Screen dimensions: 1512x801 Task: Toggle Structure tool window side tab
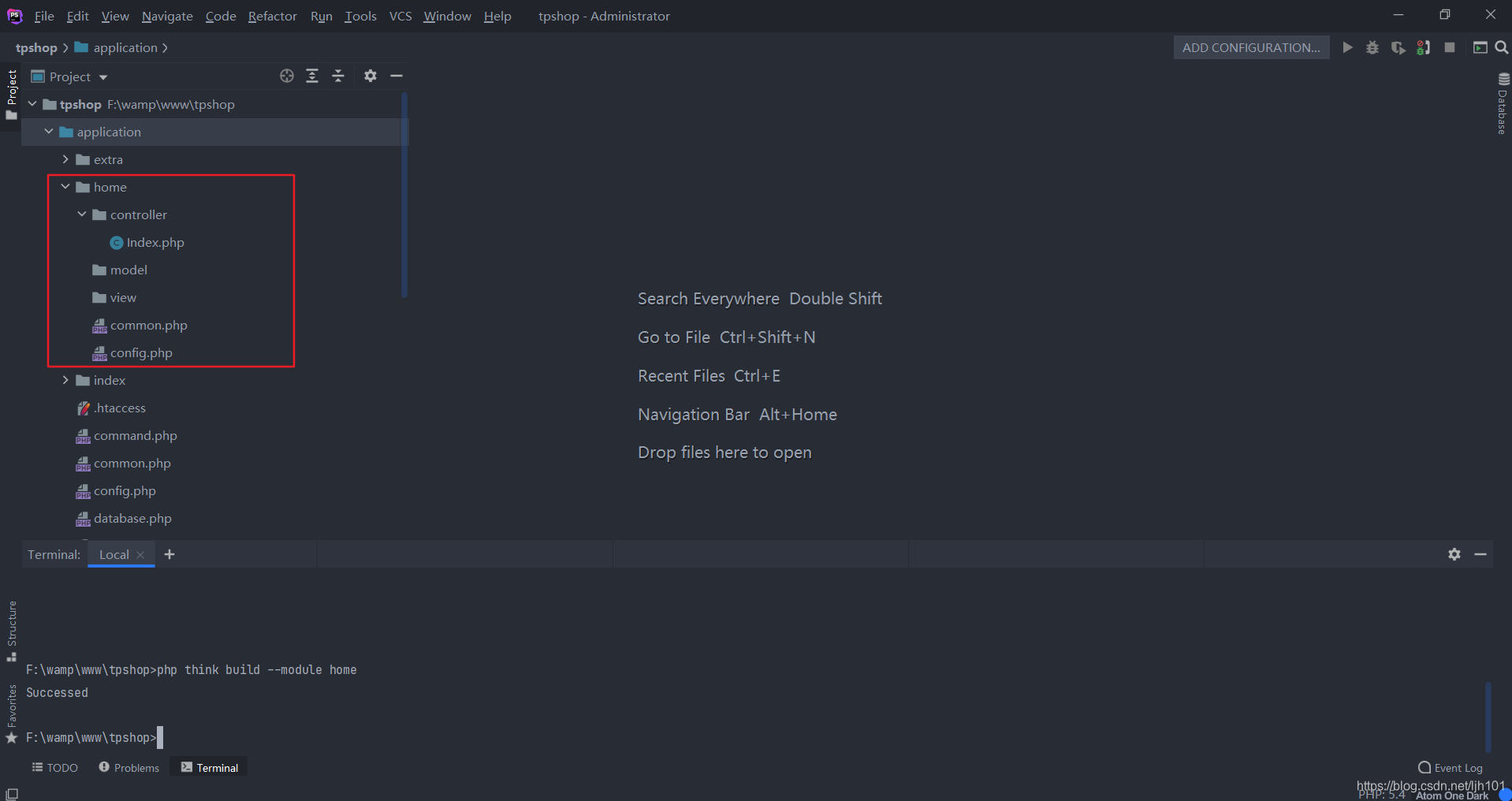[11, 631]
